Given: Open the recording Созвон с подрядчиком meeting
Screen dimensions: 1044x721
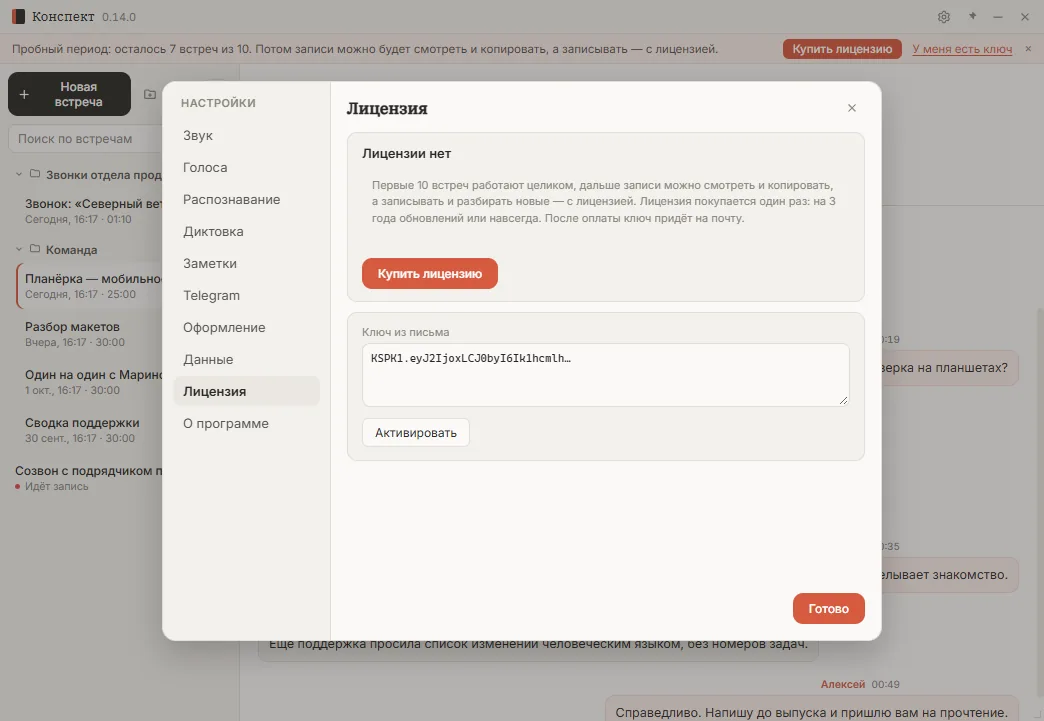Looking at the screenshot, I should pos(85,478).
